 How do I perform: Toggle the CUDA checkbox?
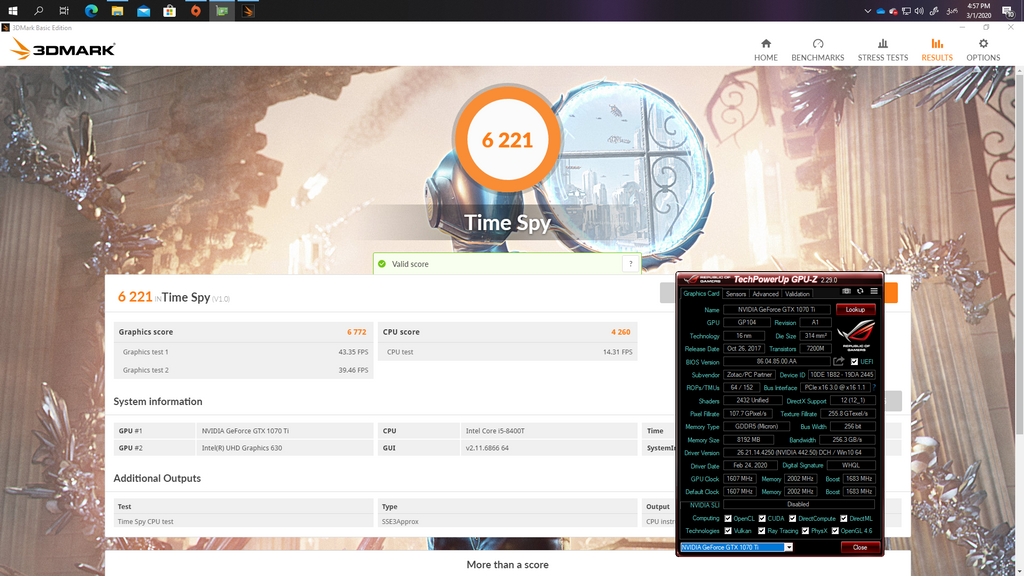(762, 519)
